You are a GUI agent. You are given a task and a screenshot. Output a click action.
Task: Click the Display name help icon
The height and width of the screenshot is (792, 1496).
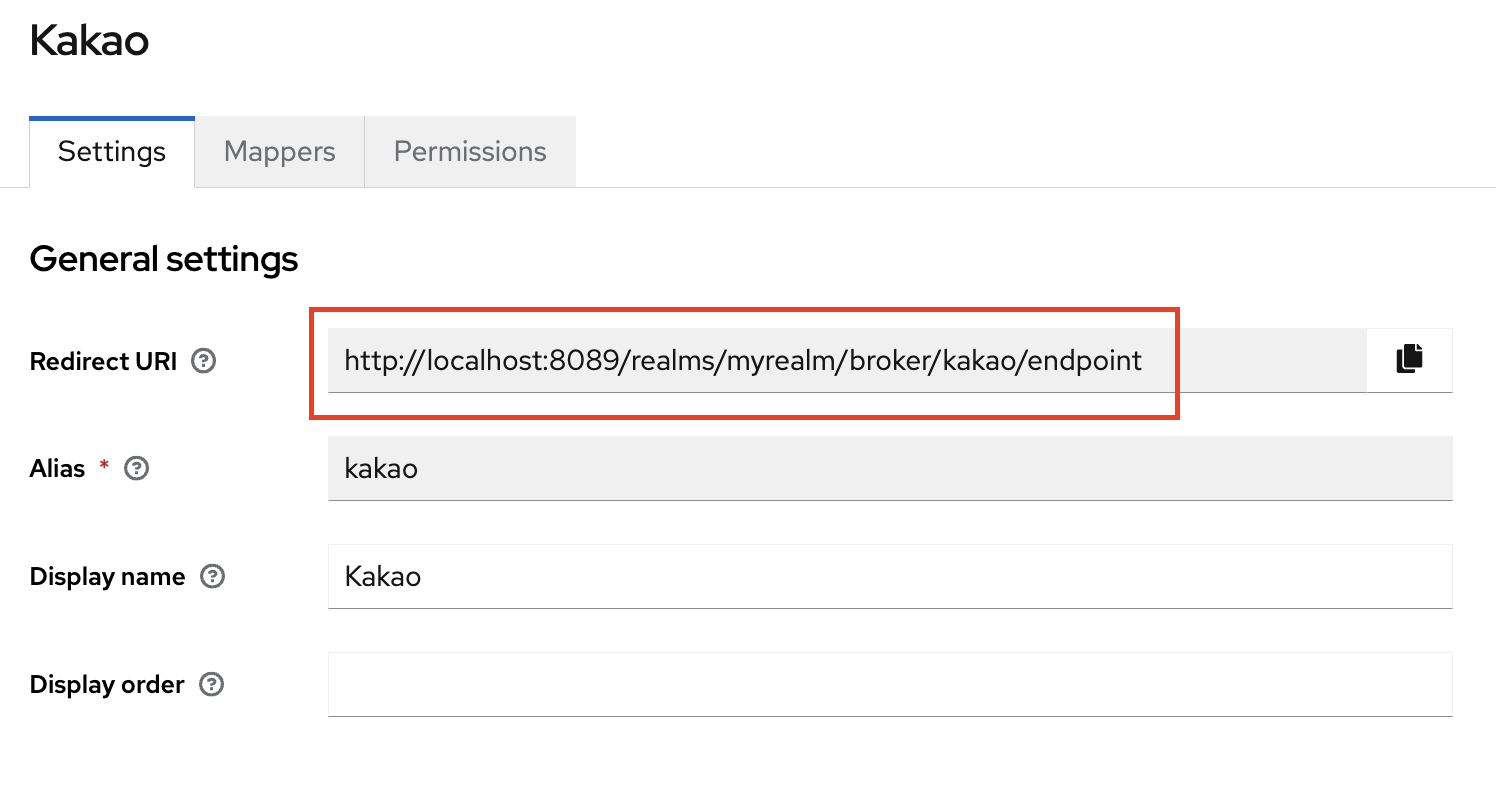(212, 577)
